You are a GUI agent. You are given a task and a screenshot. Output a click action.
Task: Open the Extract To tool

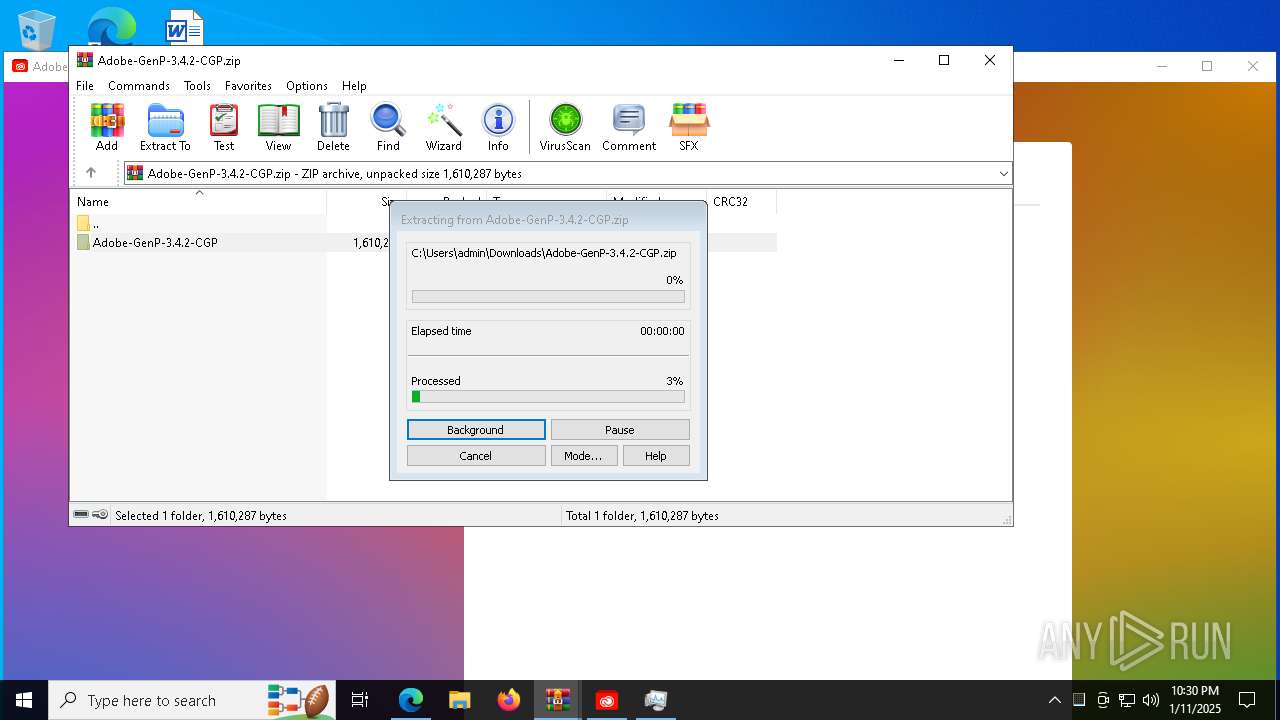point(165,127)
